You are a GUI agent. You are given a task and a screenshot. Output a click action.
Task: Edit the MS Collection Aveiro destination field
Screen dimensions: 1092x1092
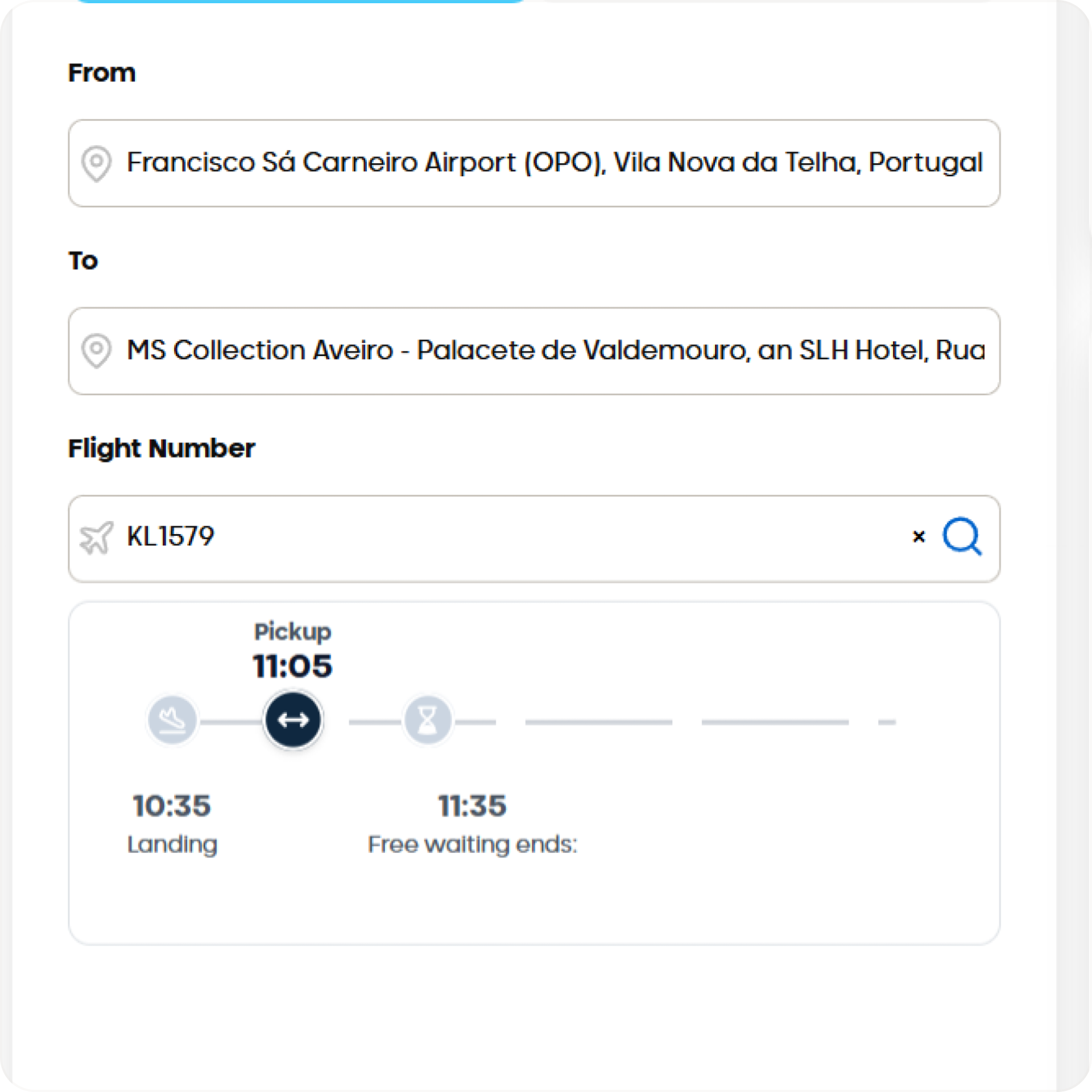556,350
